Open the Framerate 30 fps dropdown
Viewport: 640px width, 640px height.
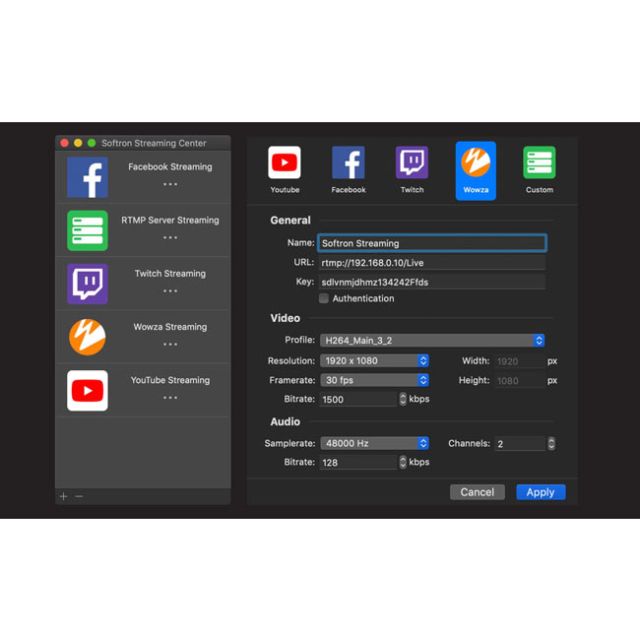374,380
